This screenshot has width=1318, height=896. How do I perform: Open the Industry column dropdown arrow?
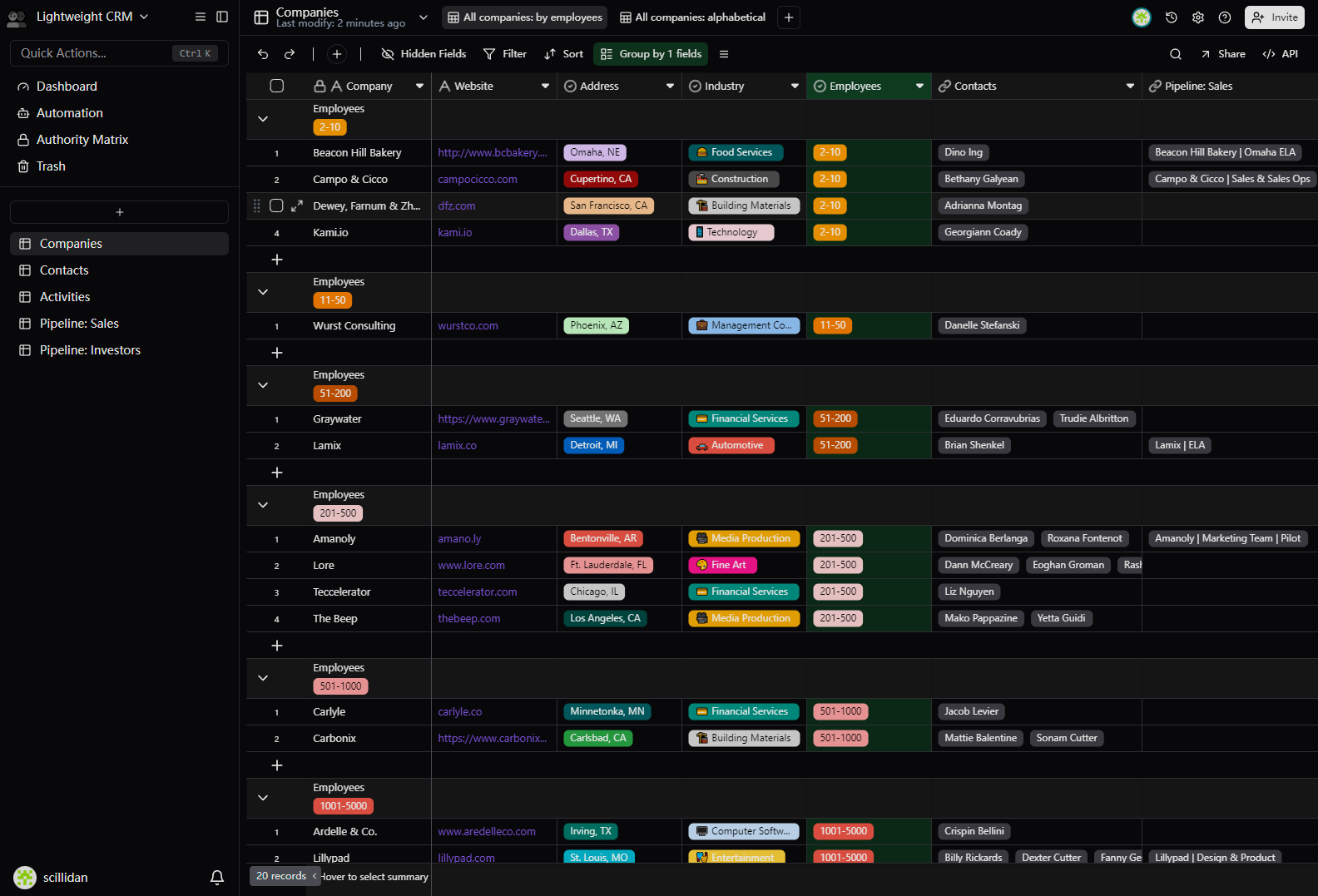coord(795,87)
